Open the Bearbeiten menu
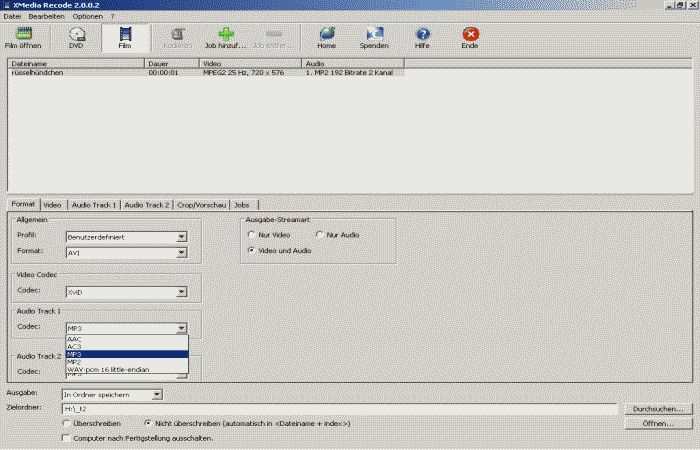This screenshot has height=450, width=700. pos(49,17)
